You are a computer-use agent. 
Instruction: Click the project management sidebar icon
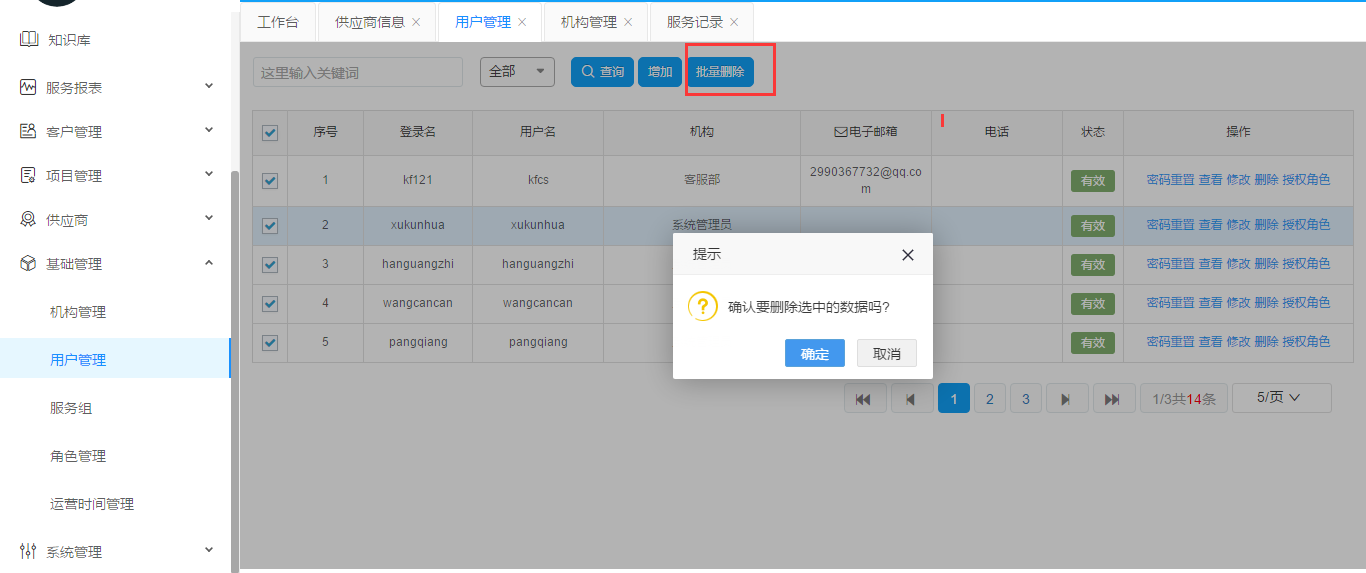pos(28,176)
